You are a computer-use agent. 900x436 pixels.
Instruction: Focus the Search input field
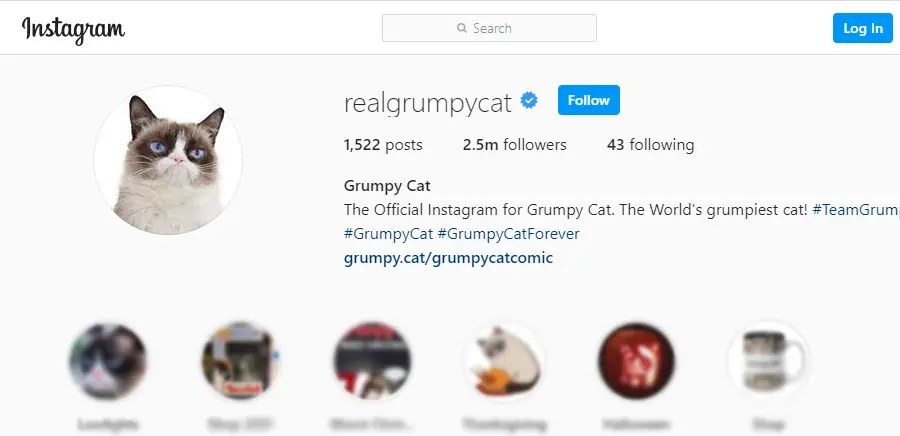pyautogui.click(x=489, y=28)
